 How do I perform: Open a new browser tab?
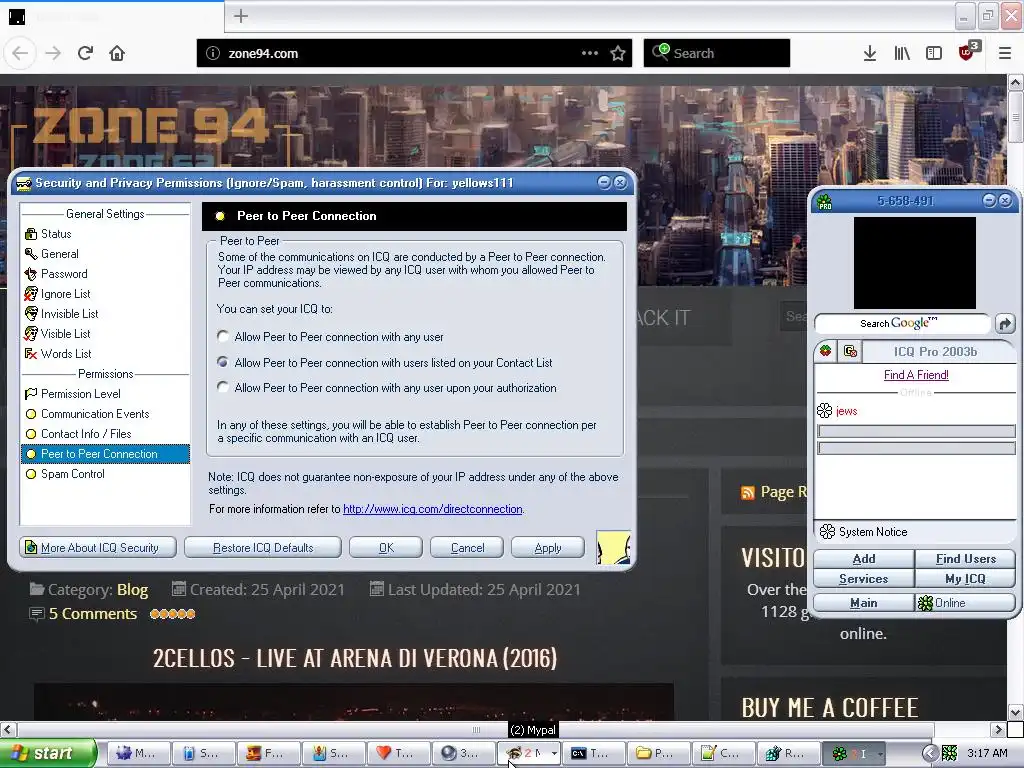tap(240, 16)
